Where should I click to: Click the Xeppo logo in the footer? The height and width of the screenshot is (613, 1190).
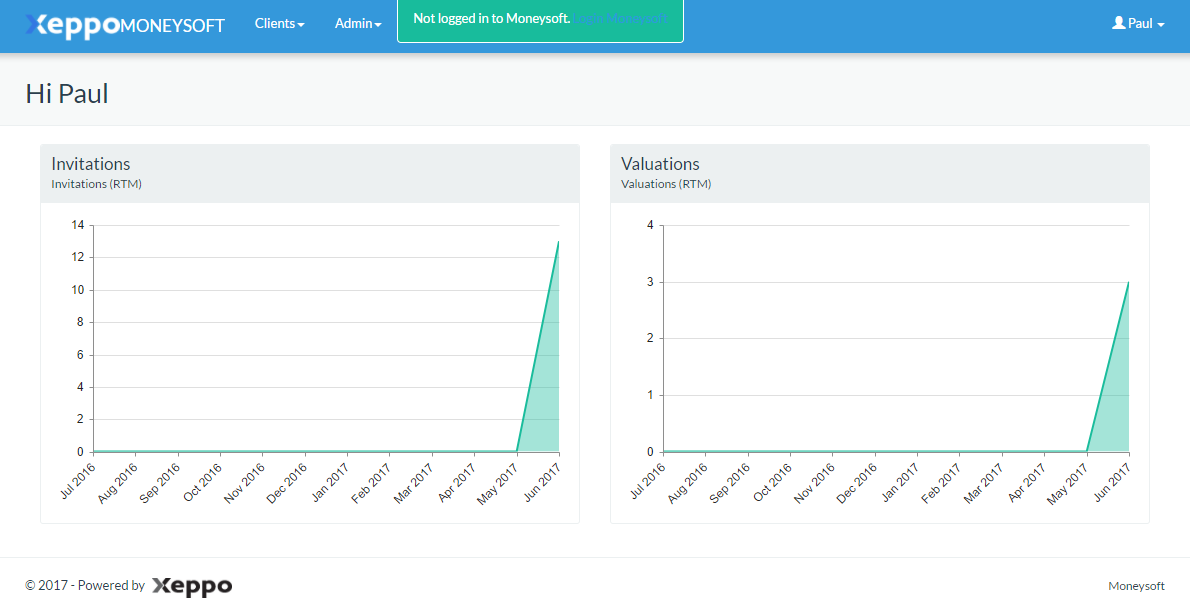pyautogui.click(x=192, y=586)
